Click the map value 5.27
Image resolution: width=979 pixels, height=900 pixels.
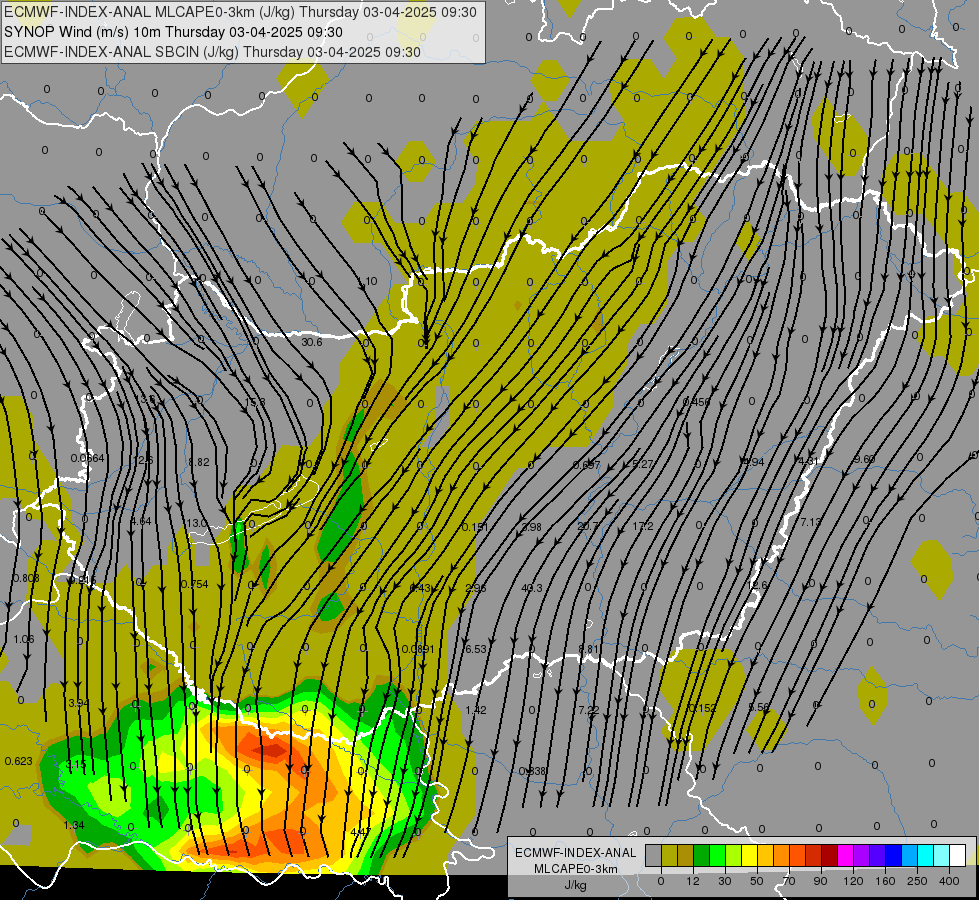642,464
